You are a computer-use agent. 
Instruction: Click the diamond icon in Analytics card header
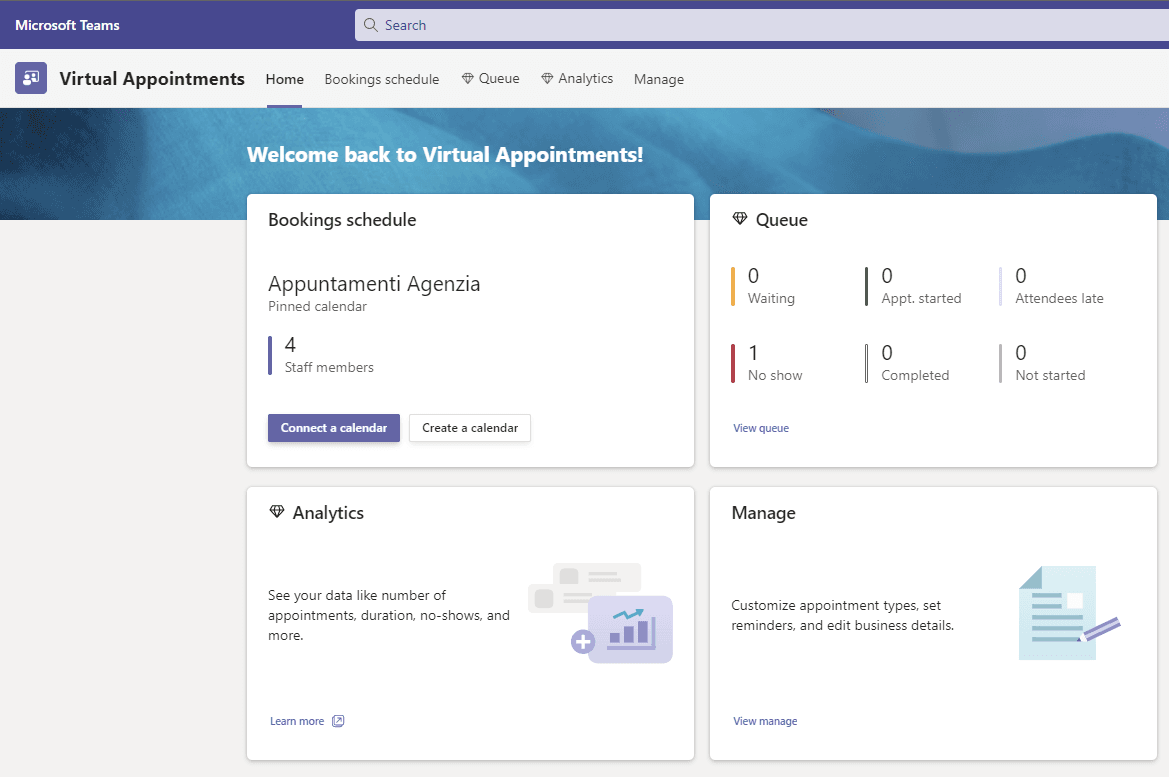pyautogui.click(x=277, y=512)
